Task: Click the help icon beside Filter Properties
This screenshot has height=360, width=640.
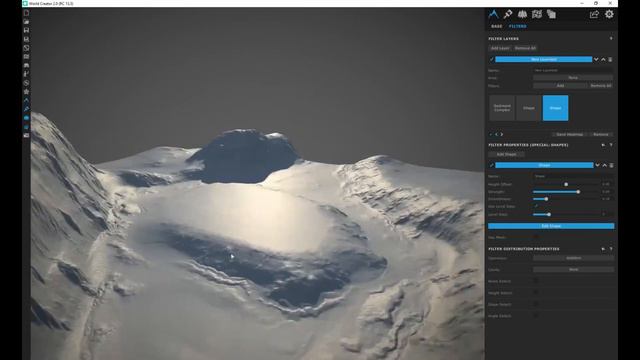Action: coord(611,145)
